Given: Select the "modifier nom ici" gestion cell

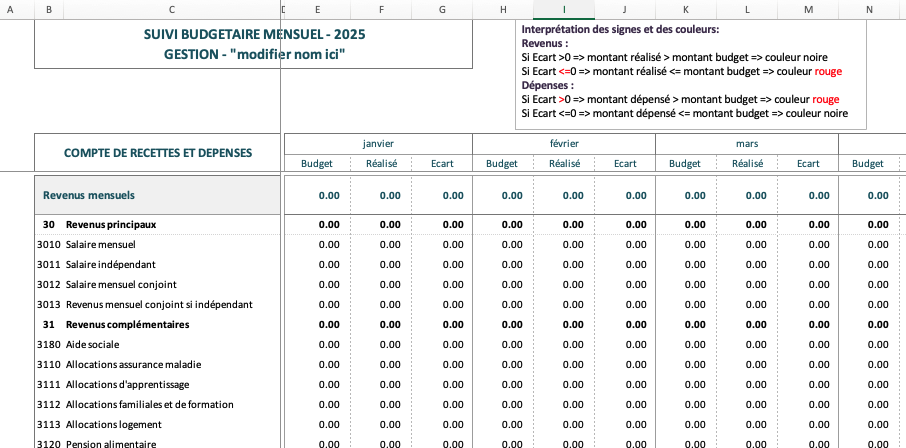Looking at the screenshot, I should 254,54.
